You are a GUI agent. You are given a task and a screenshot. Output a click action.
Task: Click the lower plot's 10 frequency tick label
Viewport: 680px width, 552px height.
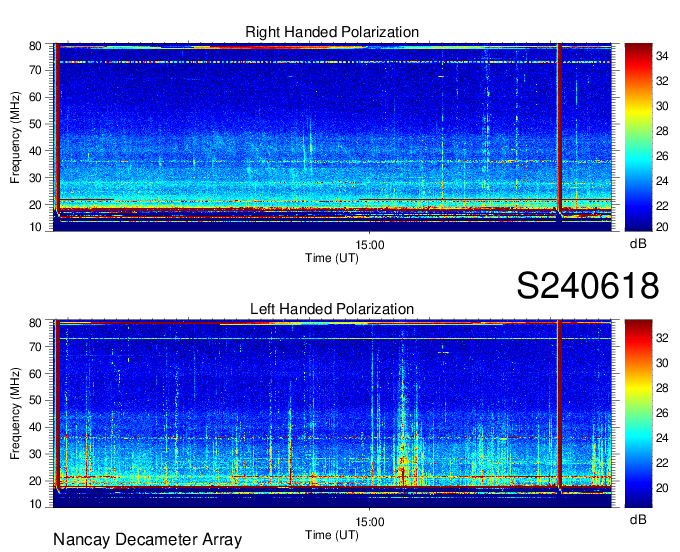pos(35,504)
